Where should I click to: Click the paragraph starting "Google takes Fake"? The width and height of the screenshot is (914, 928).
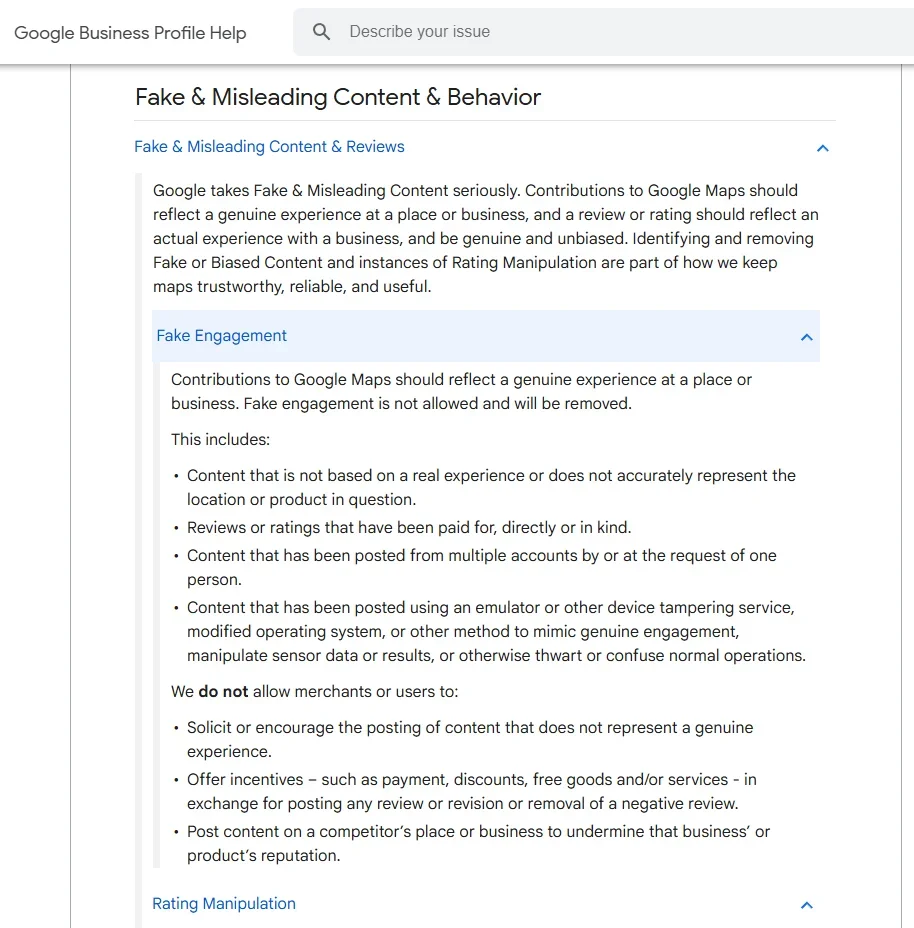pyautogui.click(x=485, y=238)
